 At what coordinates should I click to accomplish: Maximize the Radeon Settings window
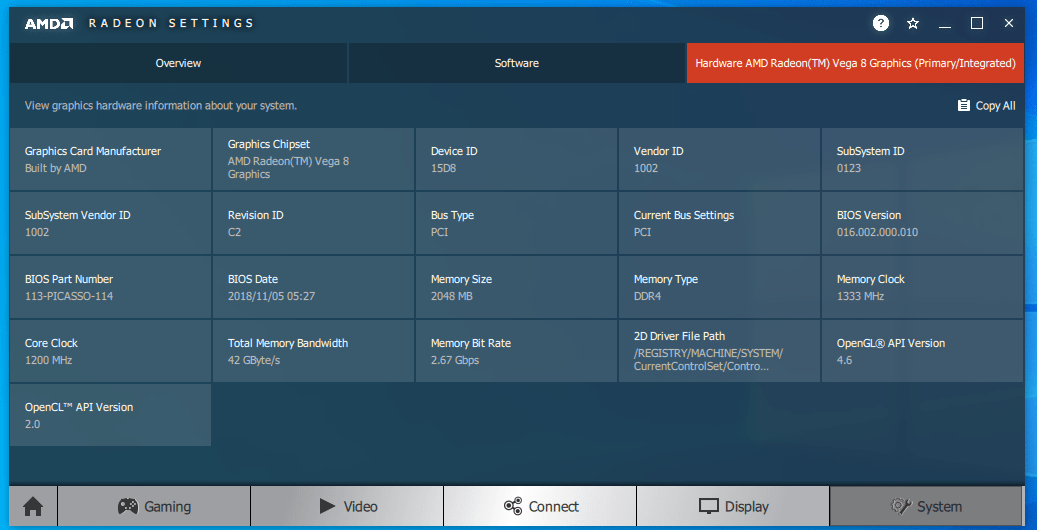click(x=977, y=23)
